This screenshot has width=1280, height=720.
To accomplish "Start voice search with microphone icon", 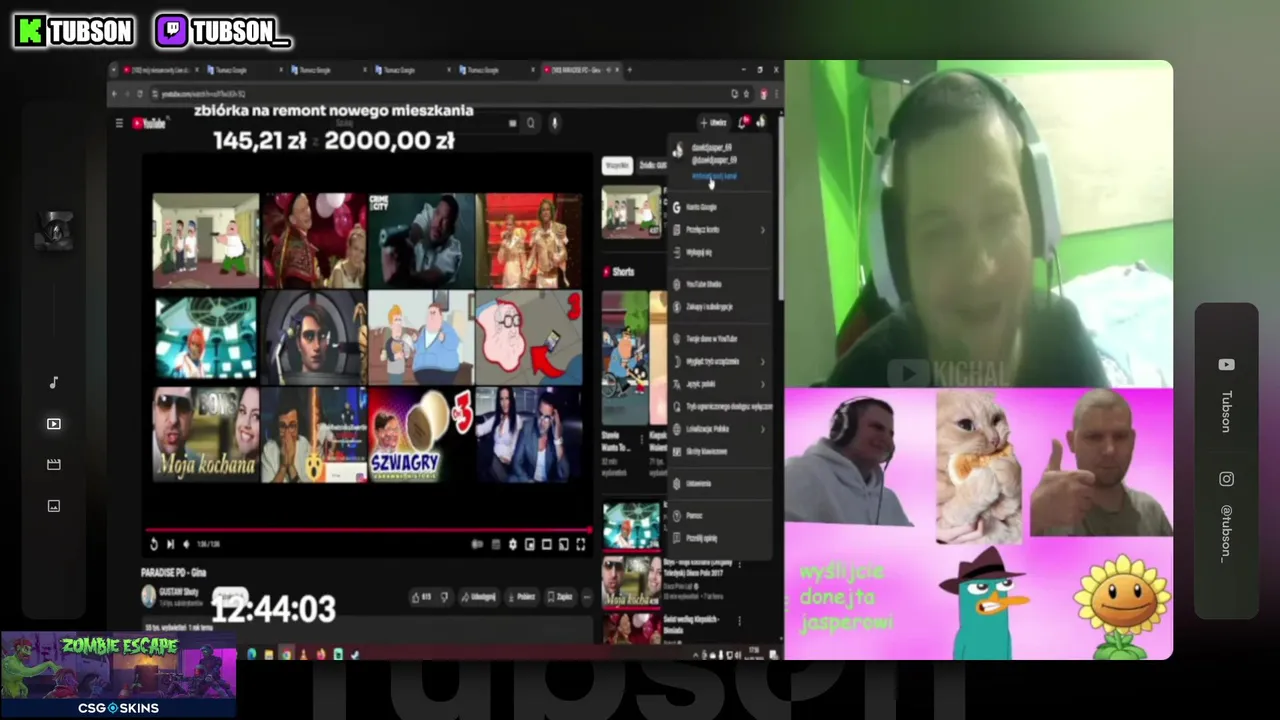I will (x=554, y=123).
